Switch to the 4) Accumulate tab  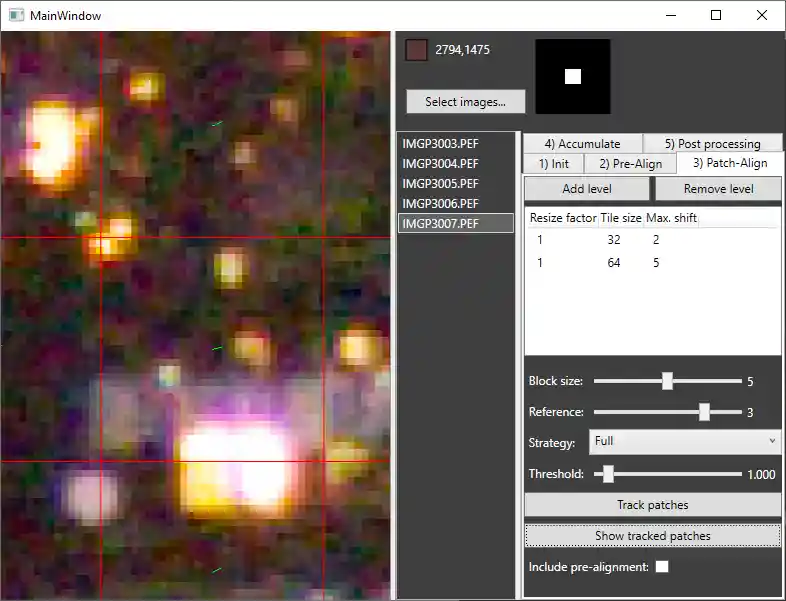coord(582,143)
